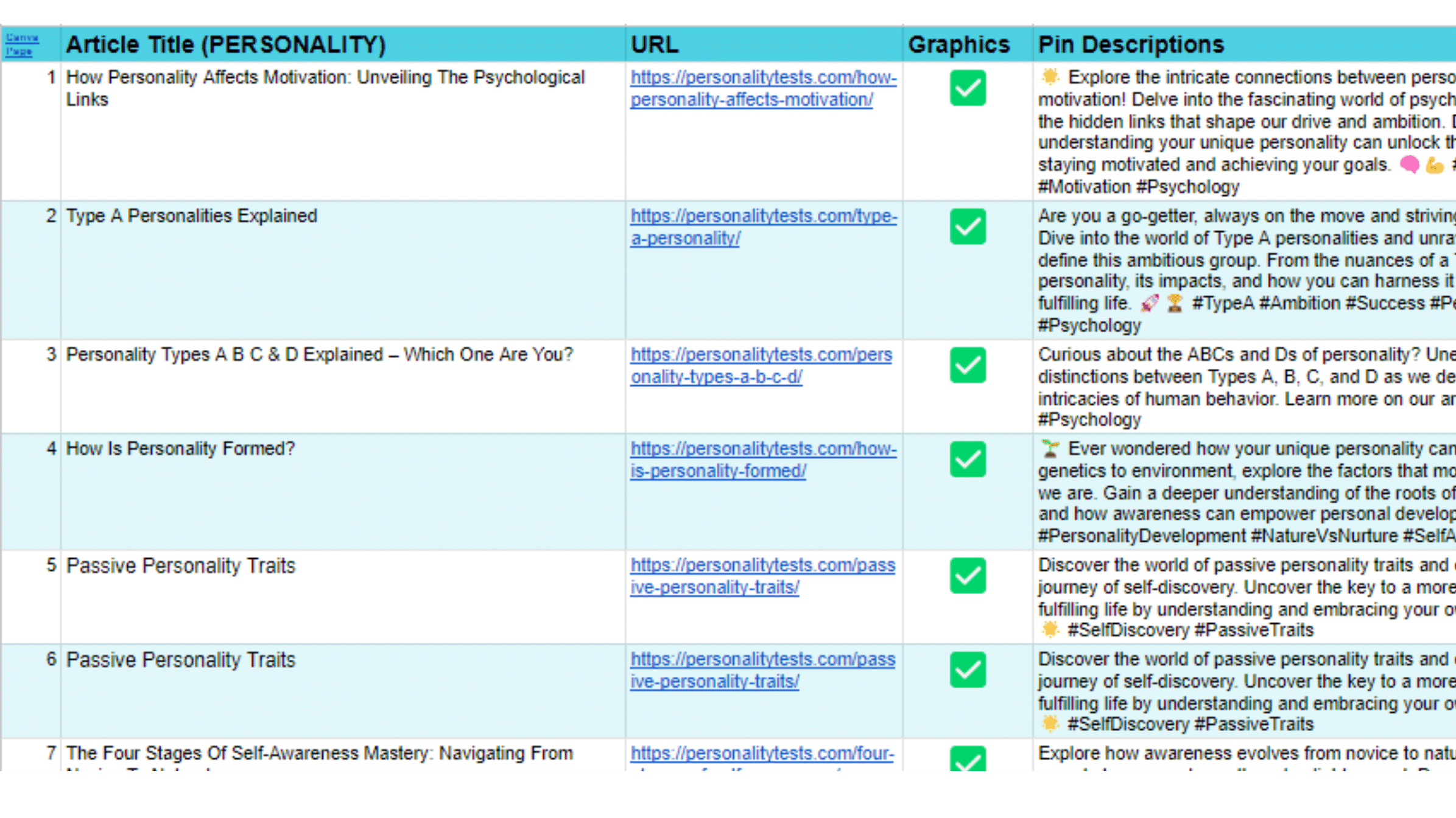
Task: Toggle the partially visible row 7 Graphics checkbox
Action: [x=967, y=759]
